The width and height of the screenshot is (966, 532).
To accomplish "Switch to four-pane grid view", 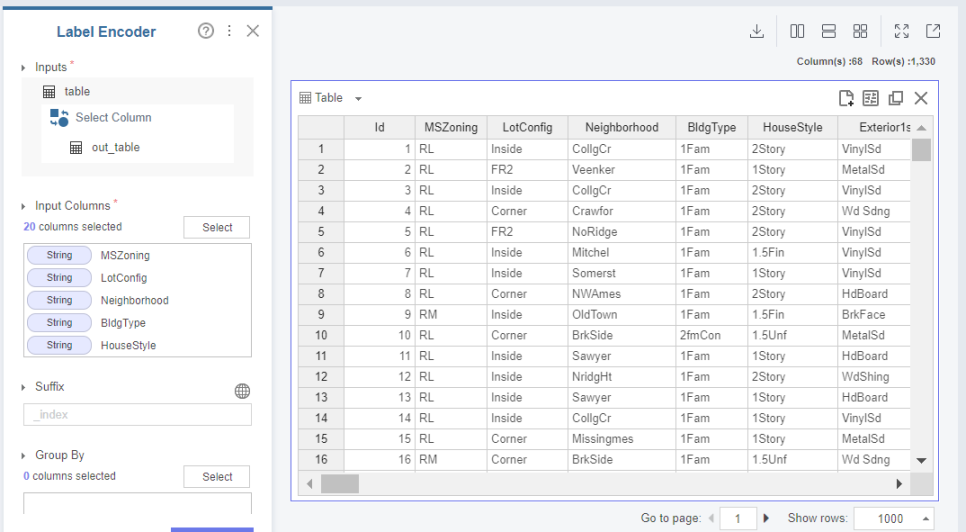I will coord(860,31).
